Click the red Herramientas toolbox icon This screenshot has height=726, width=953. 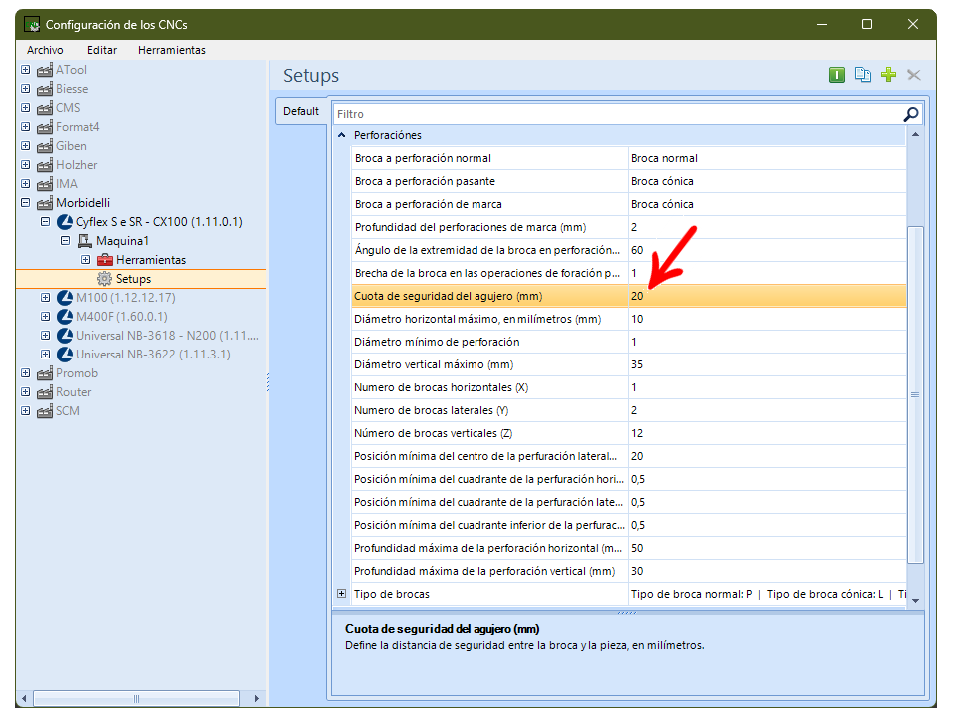[105, 260]
